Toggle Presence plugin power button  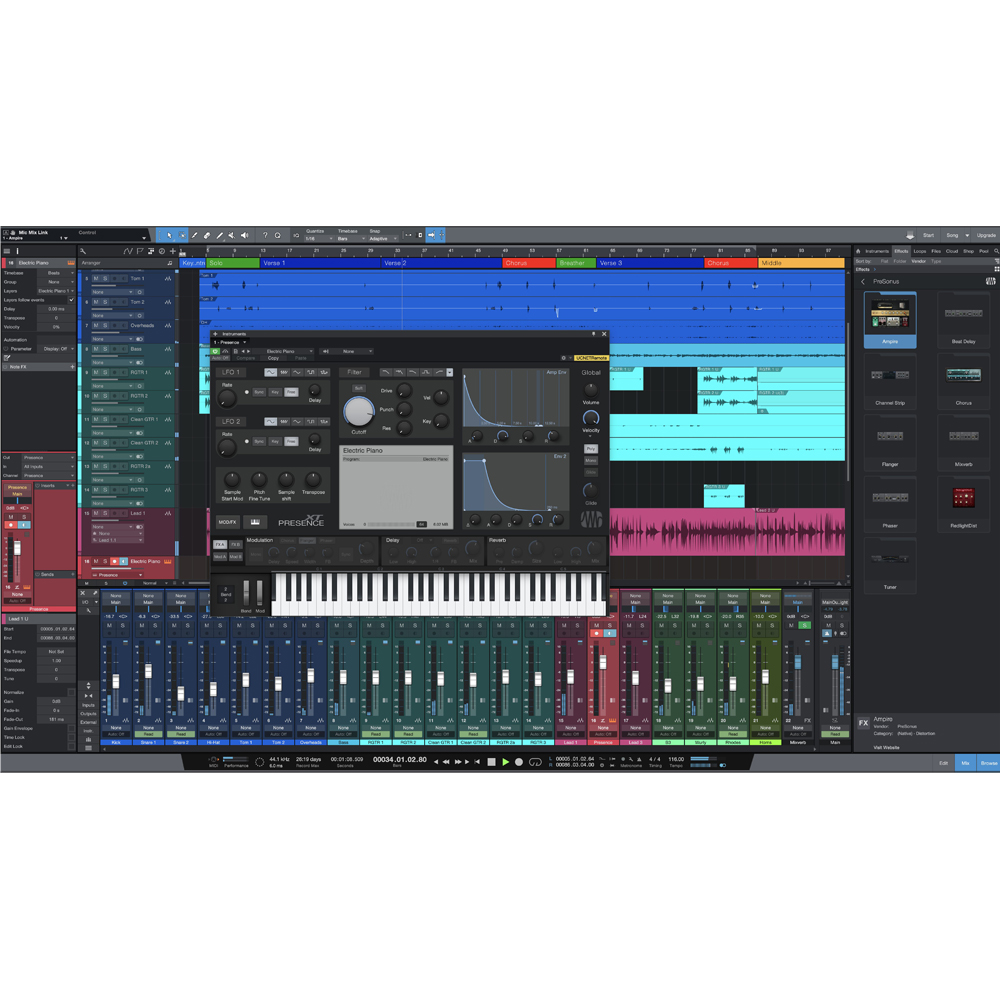coord(216,351)
